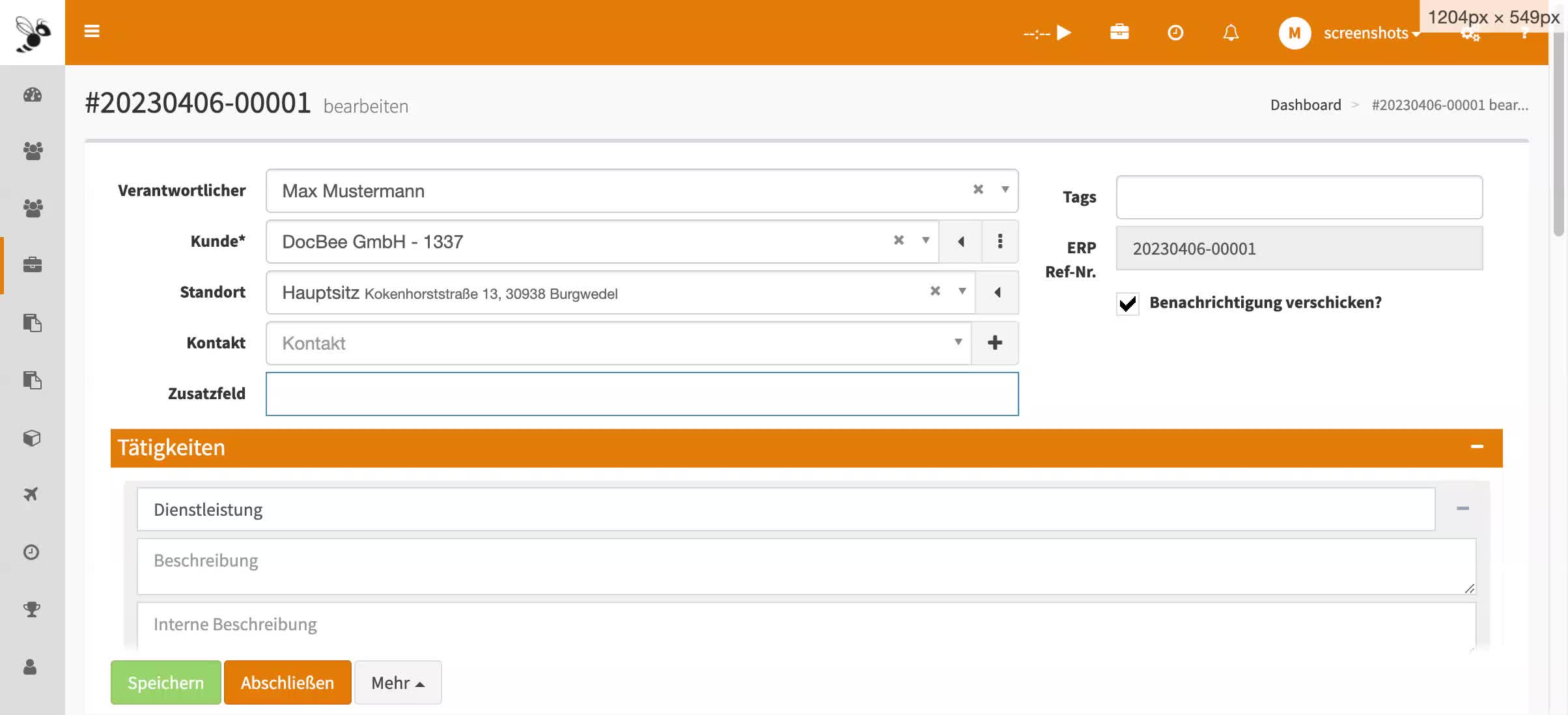
Task: Open the briefcase icon in top bar
Action: pyautogui.click(x=1119, y=32)
